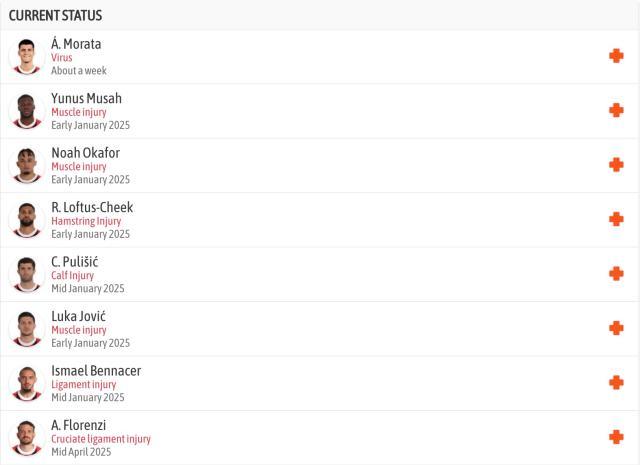Screen dimensions: 640x465
Task: Open C. Pulišić's profile photo
Action: pos(26,273)
